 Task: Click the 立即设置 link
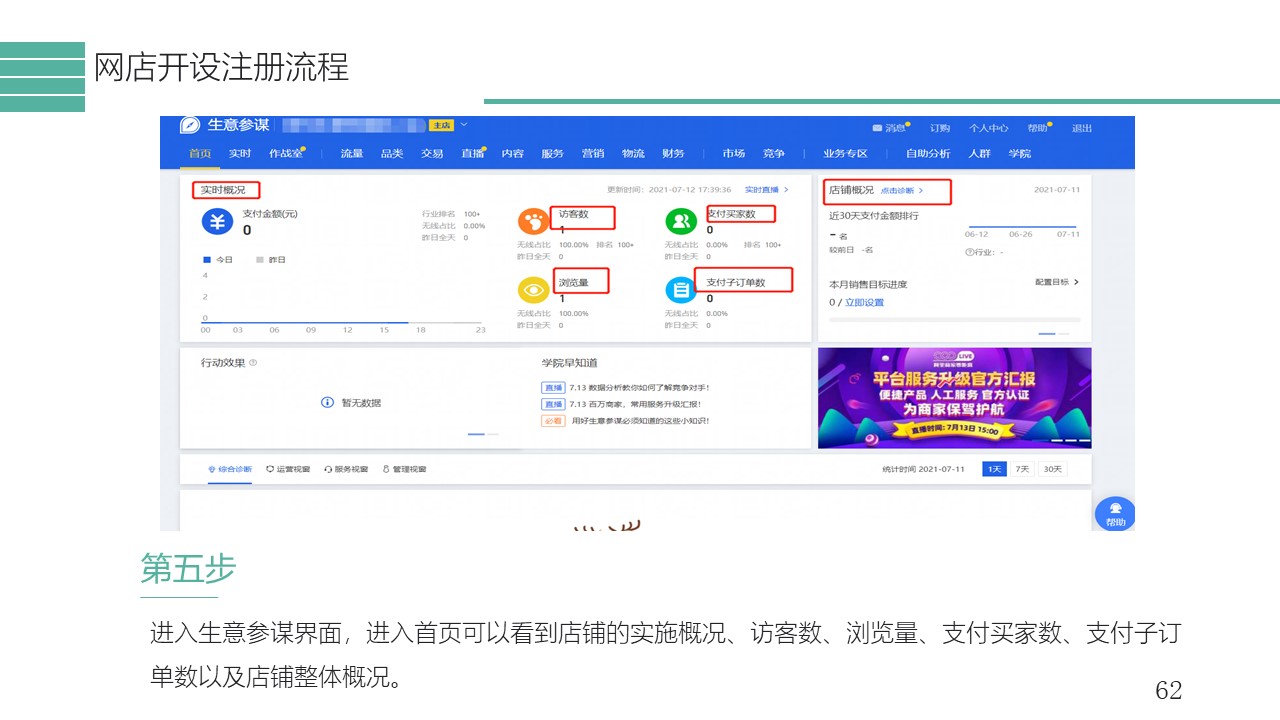tap(864, 303)
